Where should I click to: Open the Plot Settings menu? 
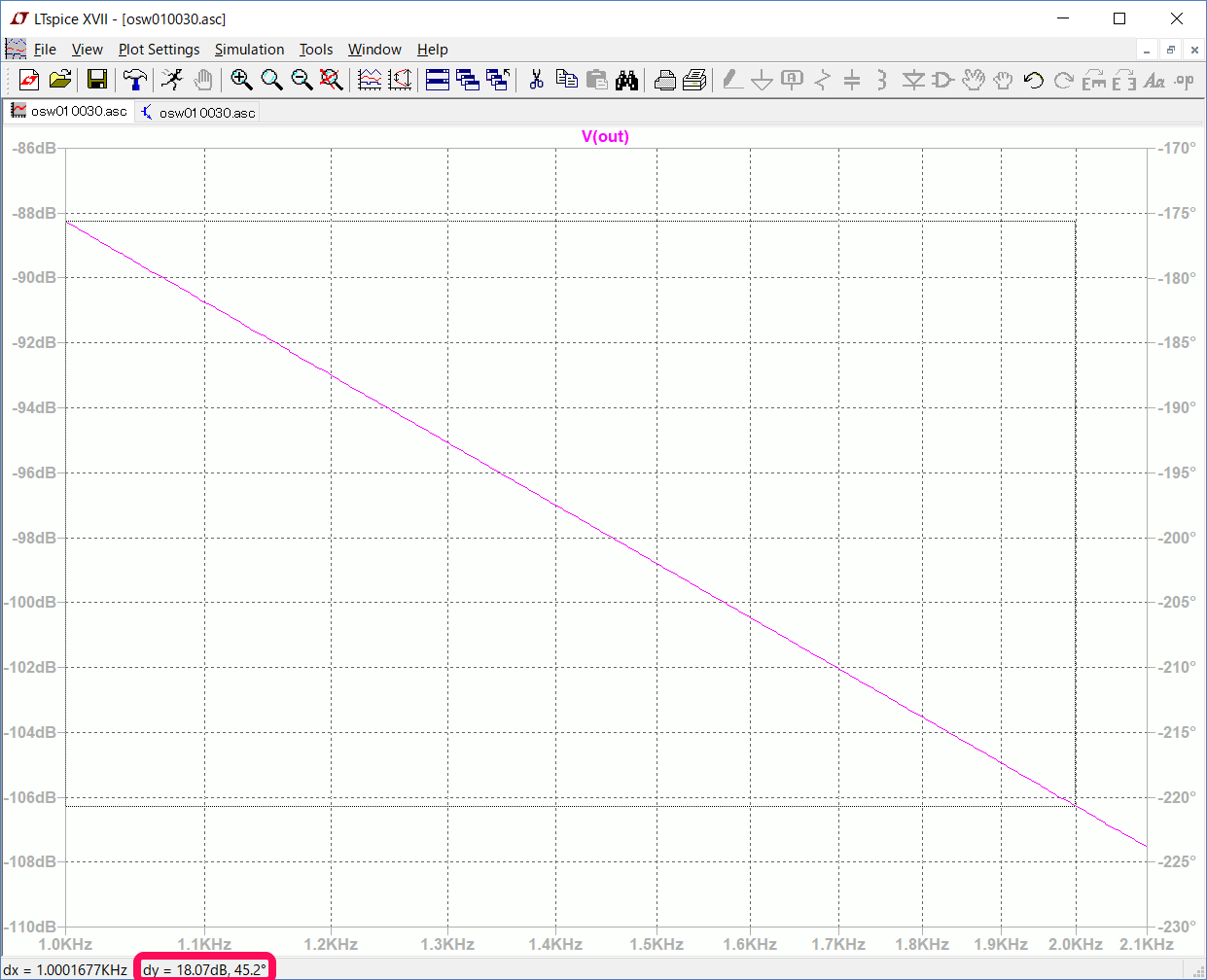click(x=159, y=50)
